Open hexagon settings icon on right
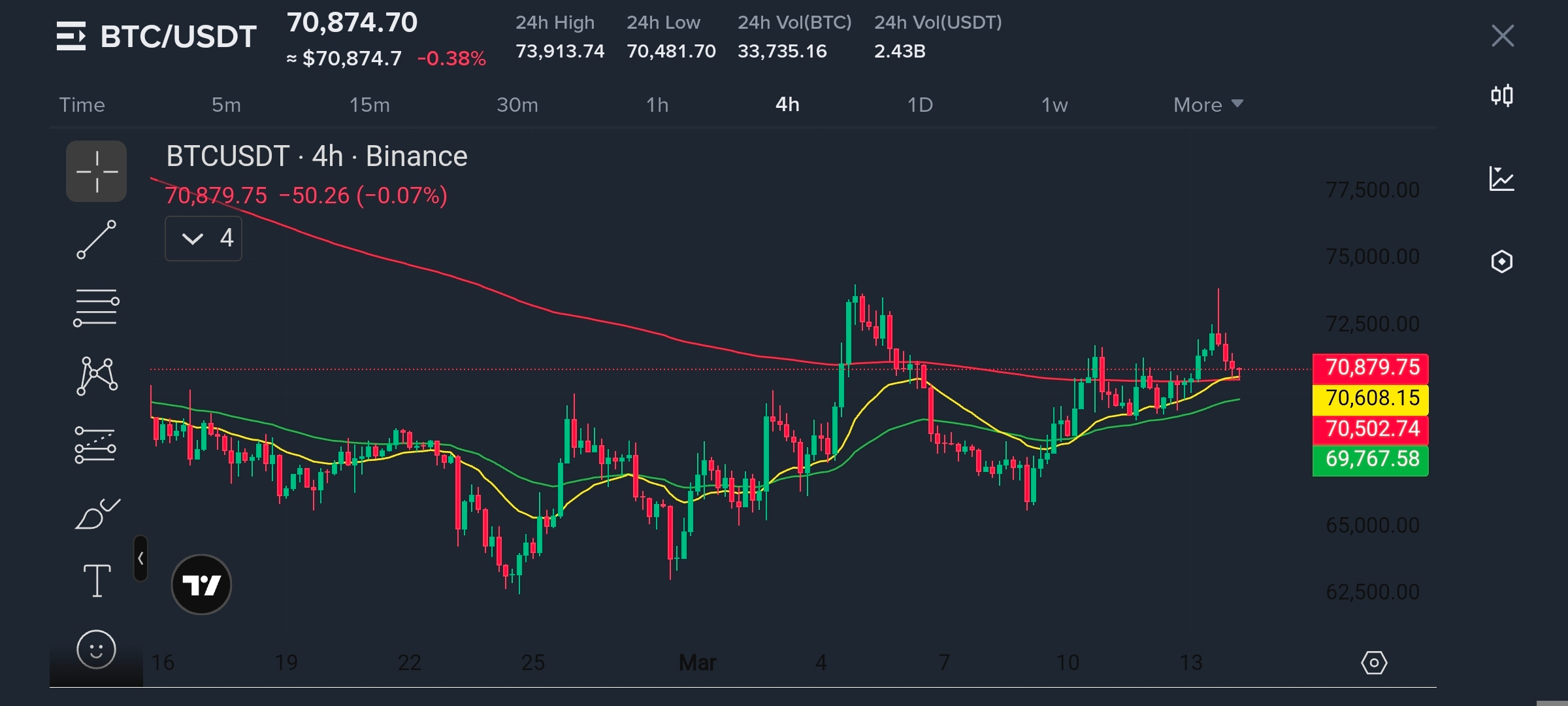The height and width of the screenshot is (706, 1568). [x=1501, y=261]
